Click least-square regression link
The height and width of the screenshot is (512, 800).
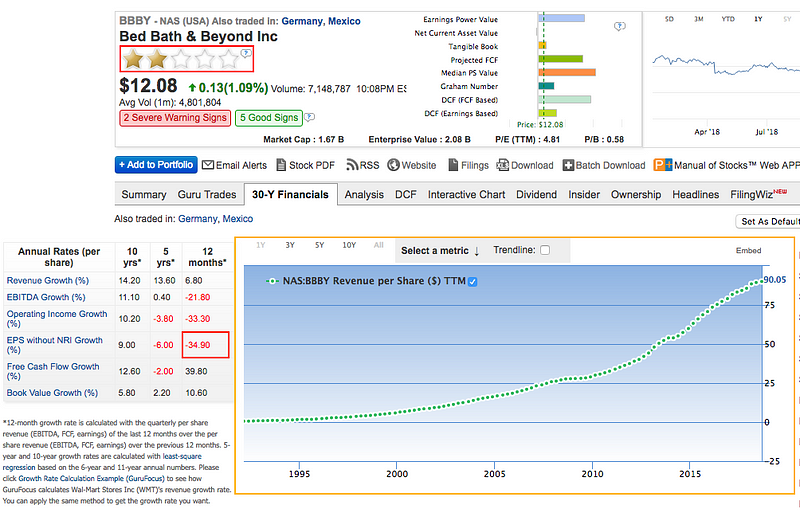pyautogui.click(x=102, y=462)
